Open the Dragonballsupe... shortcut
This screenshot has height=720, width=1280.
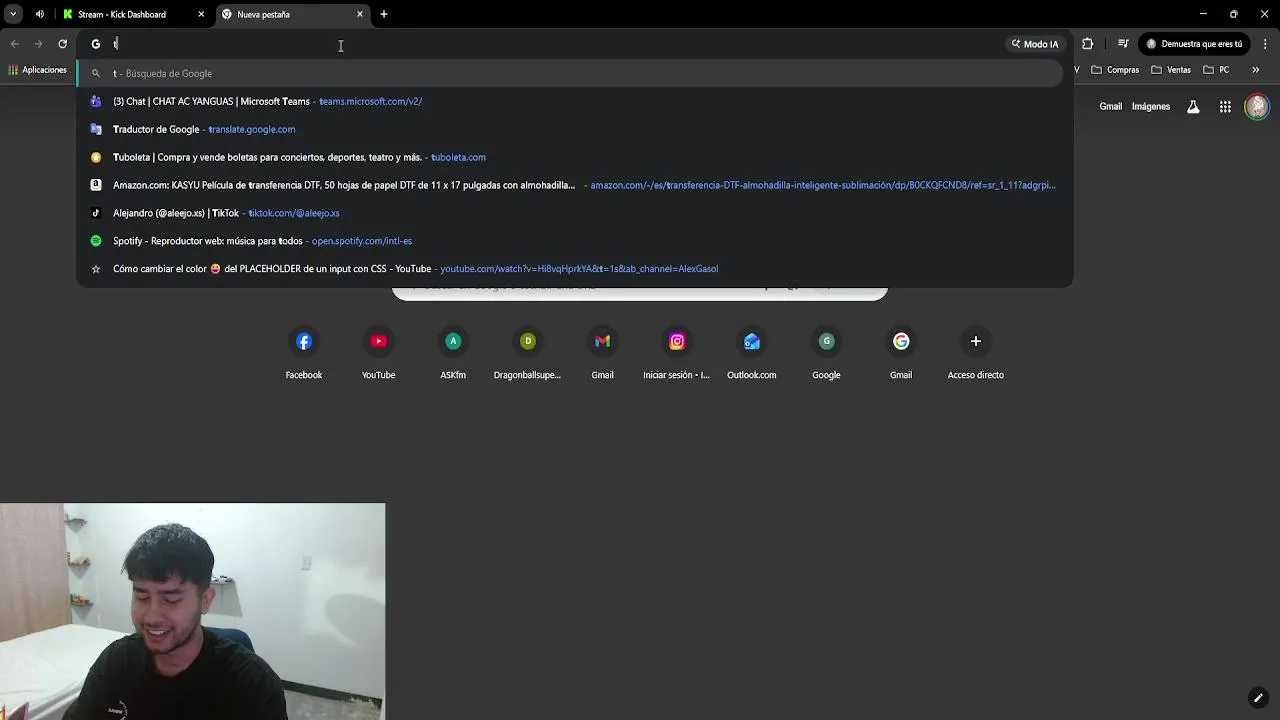(527, 354)
